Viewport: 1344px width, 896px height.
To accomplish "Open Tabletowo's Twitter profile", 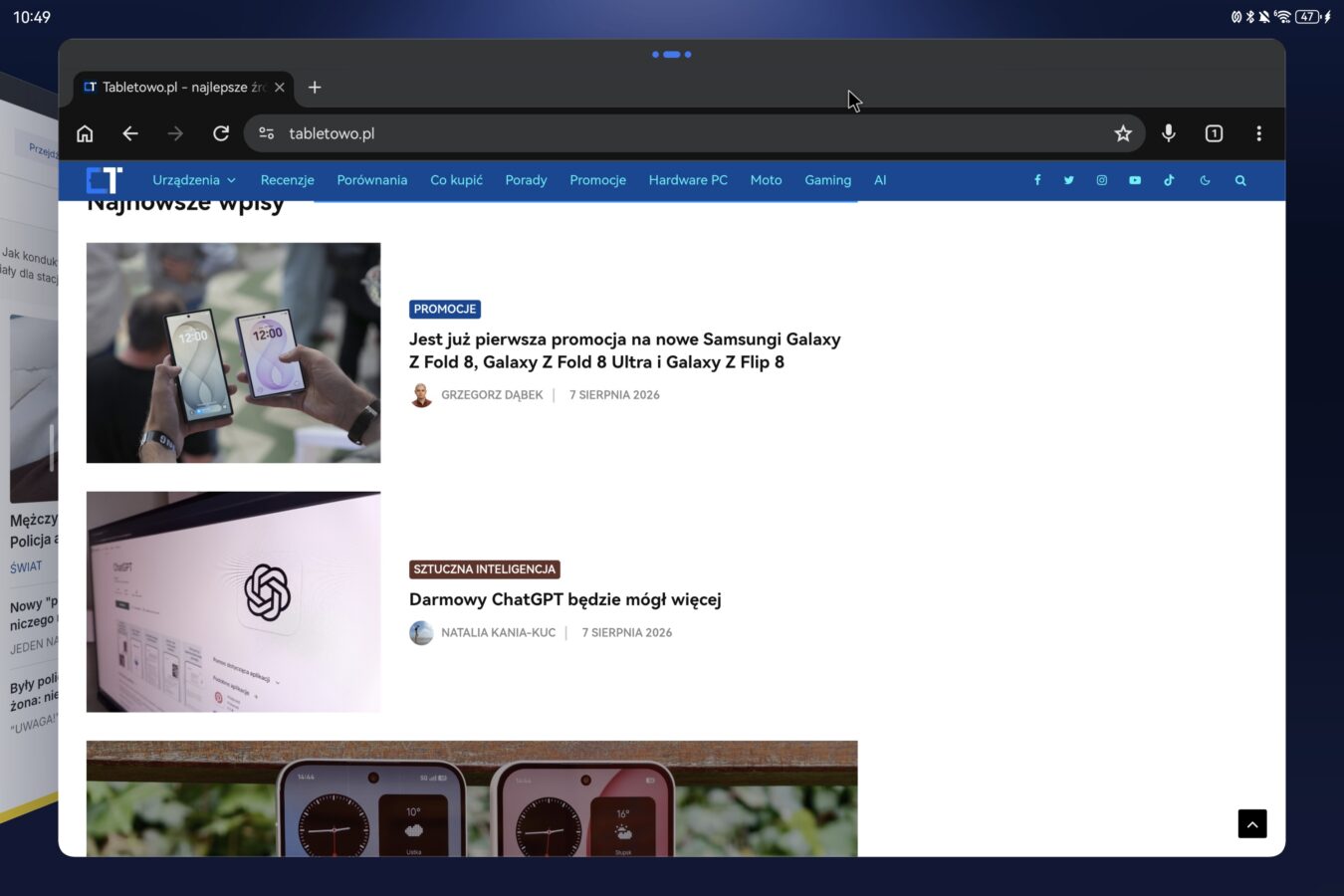I will click(x=1069, y=180).
